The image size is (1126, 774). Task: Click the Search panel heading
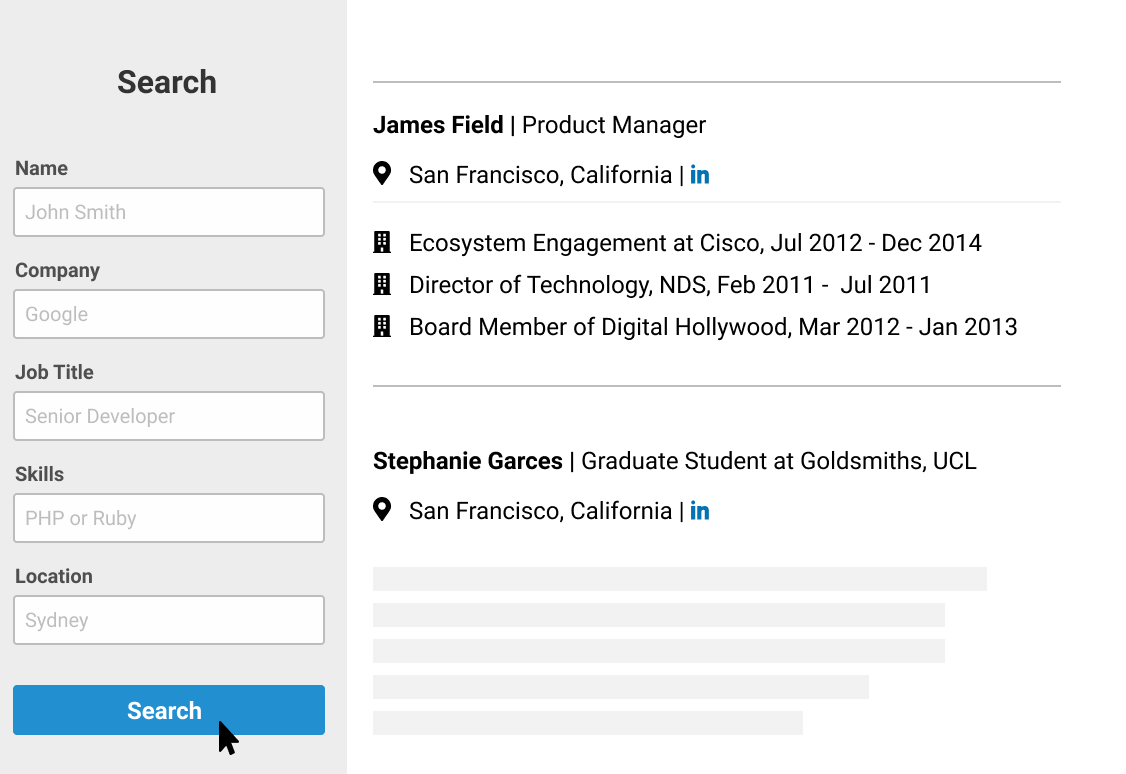pyautogui.click(x=167, y=82)
